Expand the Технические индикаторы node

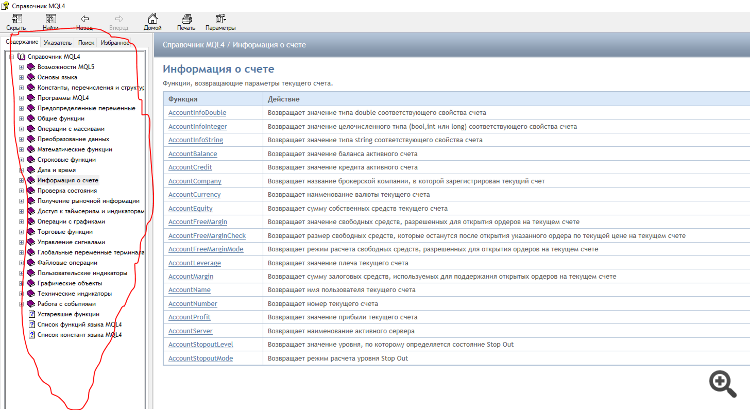point(21,294)
